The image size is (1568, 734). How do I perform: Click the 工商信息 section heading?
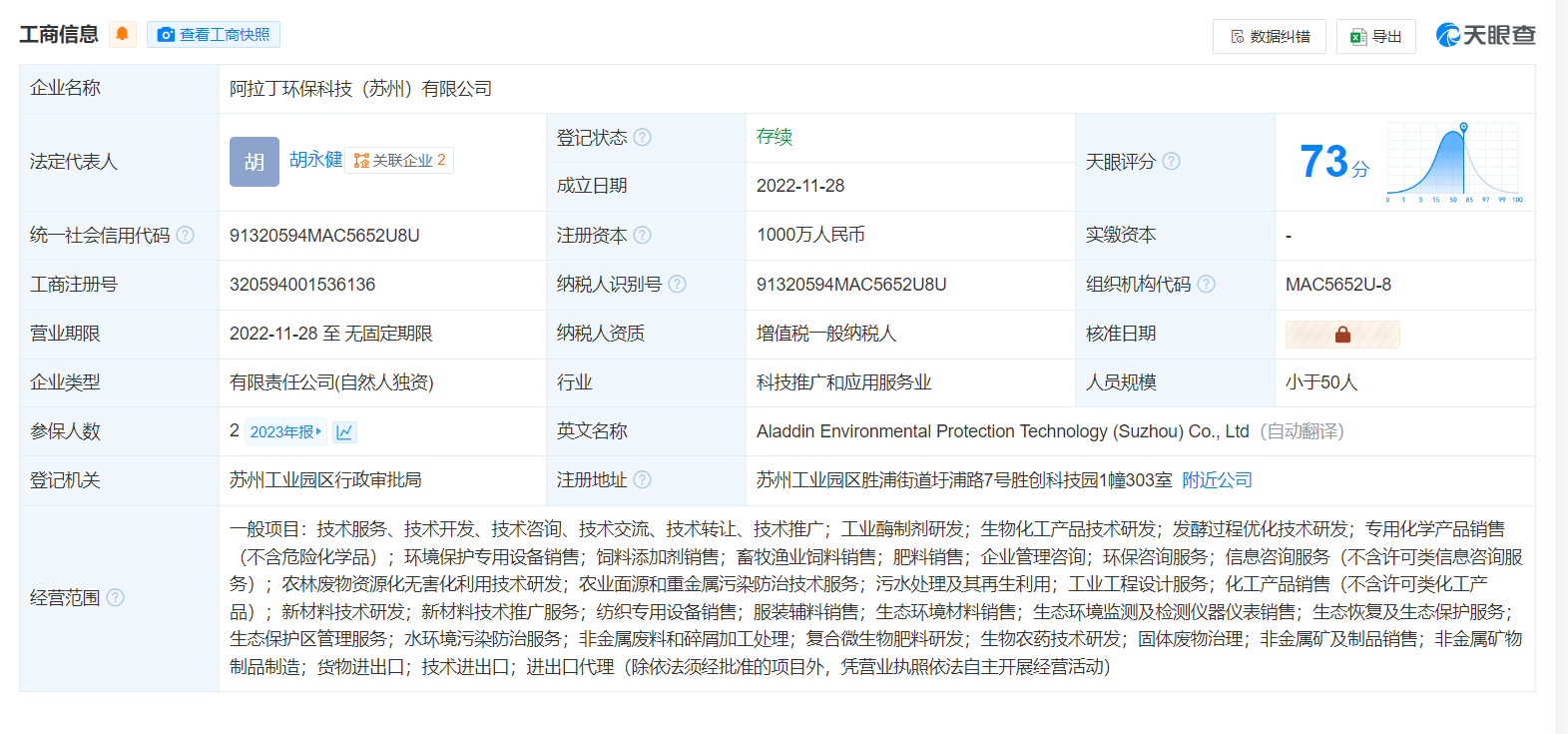59,35
